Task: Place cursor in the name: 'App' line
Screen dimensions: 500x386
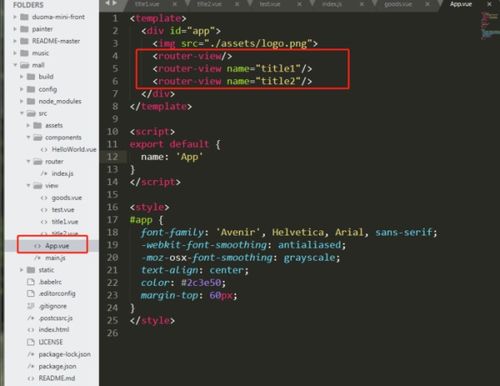Action: click(172, 157)
